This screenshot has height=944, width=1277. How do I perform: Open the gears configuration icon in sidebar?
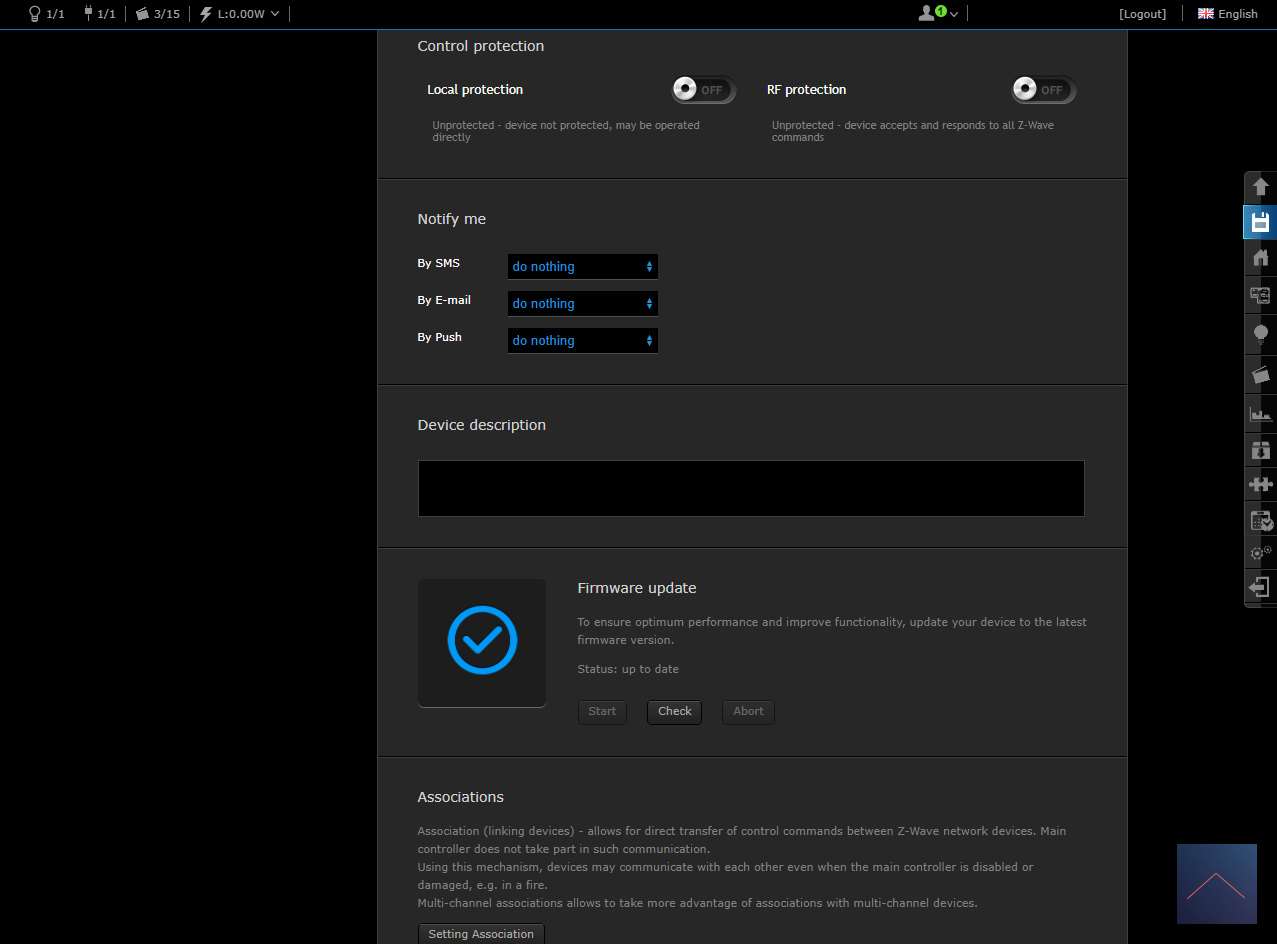pyautogui.click(x=1260, y=552)
